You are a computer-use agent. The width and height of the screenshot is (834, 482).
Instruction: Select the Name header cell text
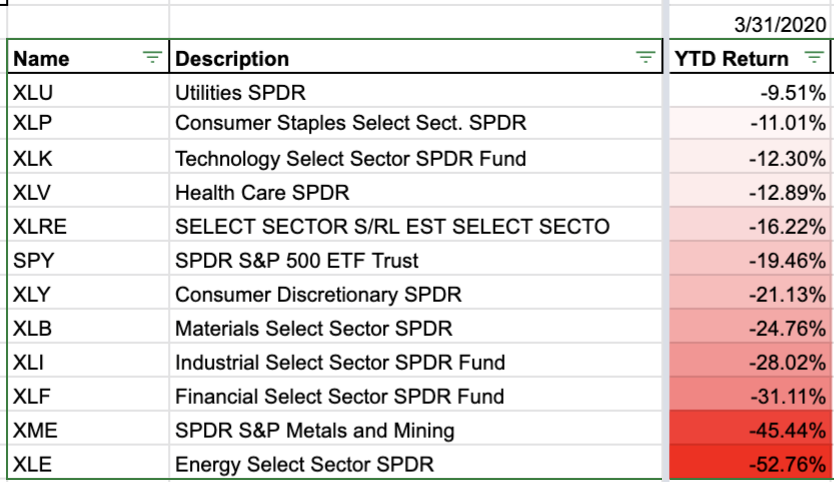[42, 59]
